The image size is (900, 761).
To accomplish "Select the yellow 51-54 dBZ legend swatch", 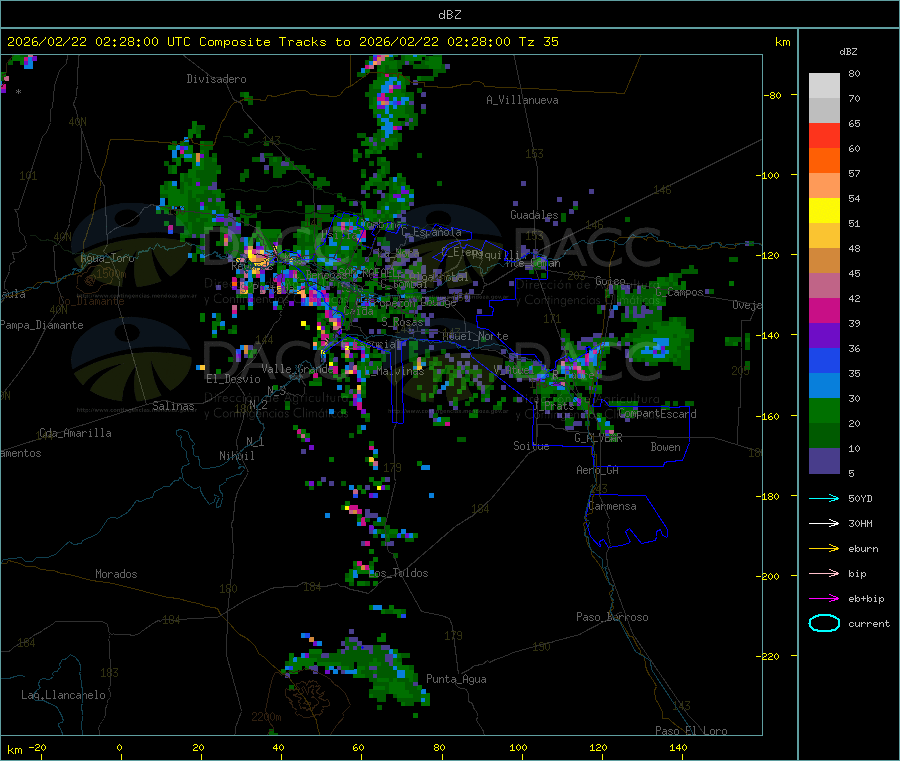I will (824, 211).
